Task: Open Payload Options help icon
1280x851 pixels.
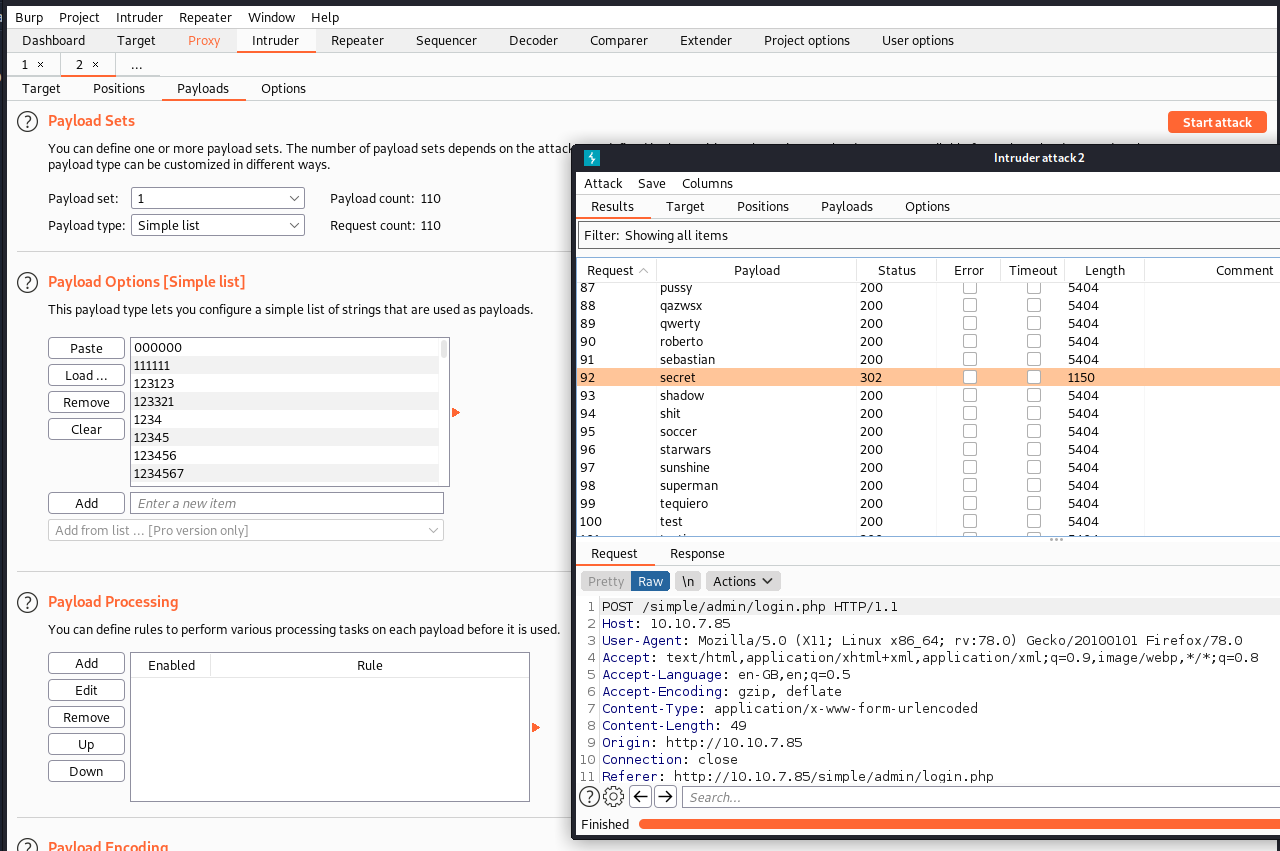Action: coord(27,282)
